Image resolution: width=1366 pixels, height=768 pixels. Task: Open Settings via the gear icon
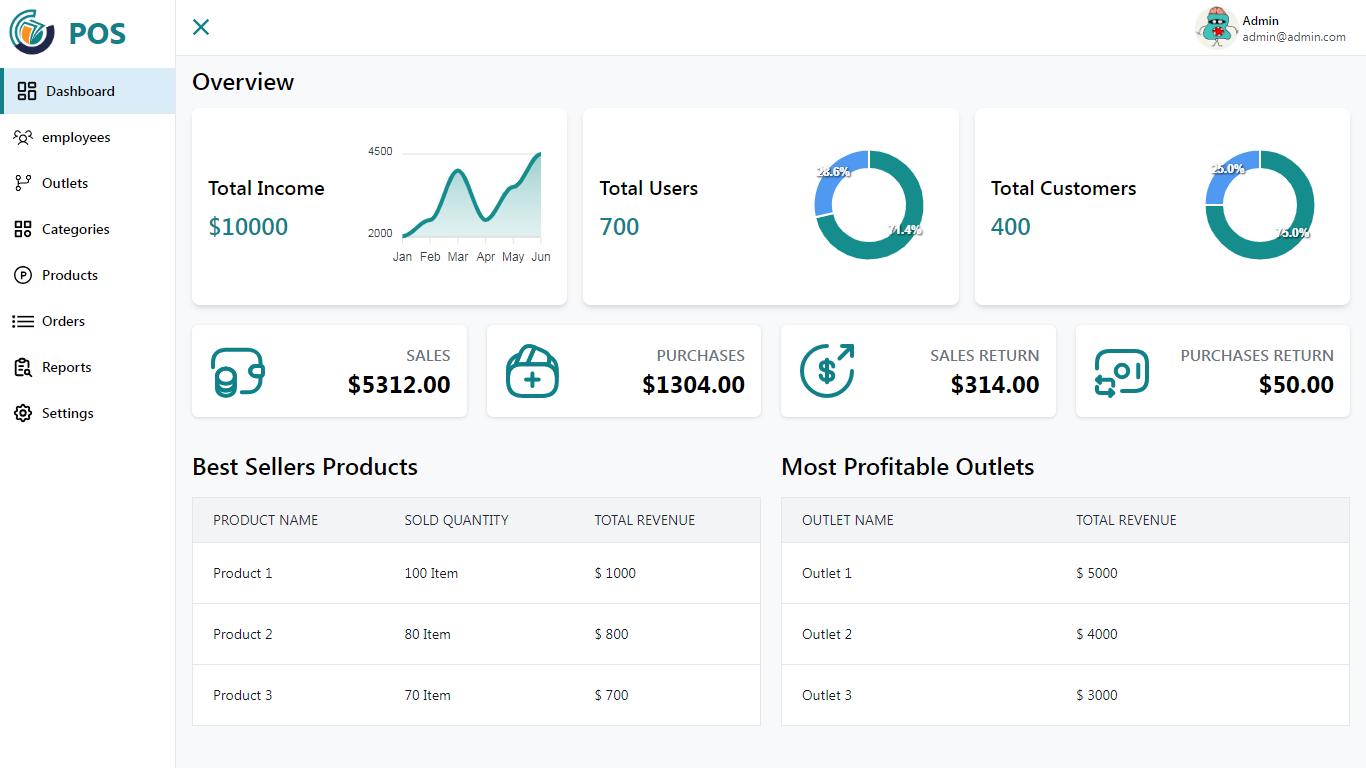tap(24, 413)
